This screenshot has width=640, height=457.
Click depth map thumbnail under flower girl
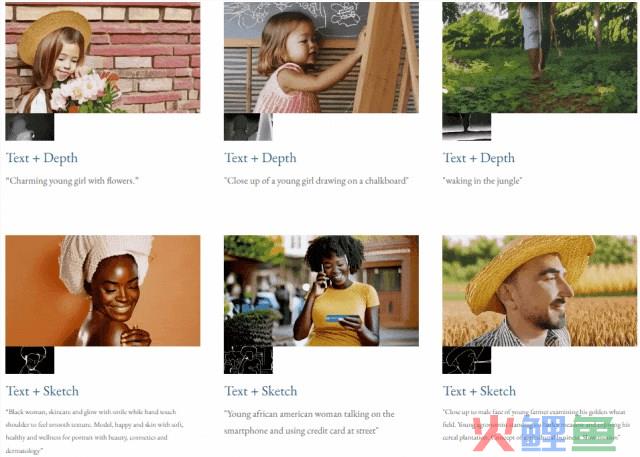tap(29, 127)
